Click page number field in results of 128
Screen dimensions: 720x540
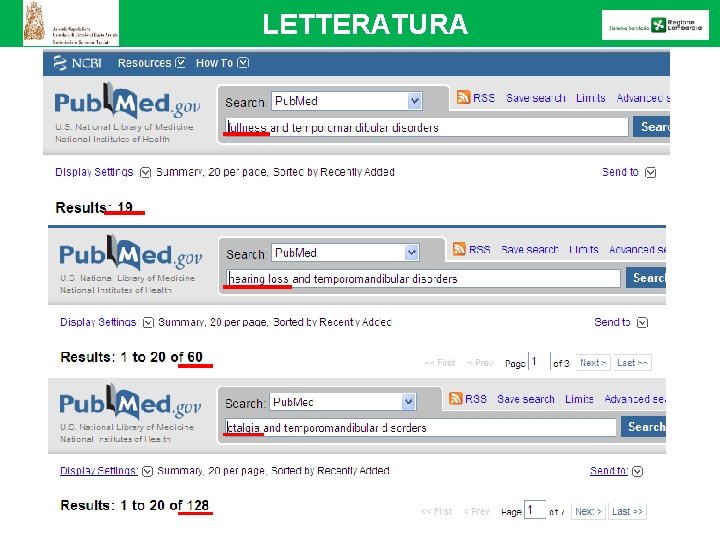pyautogui.click(x=535, y=510)
